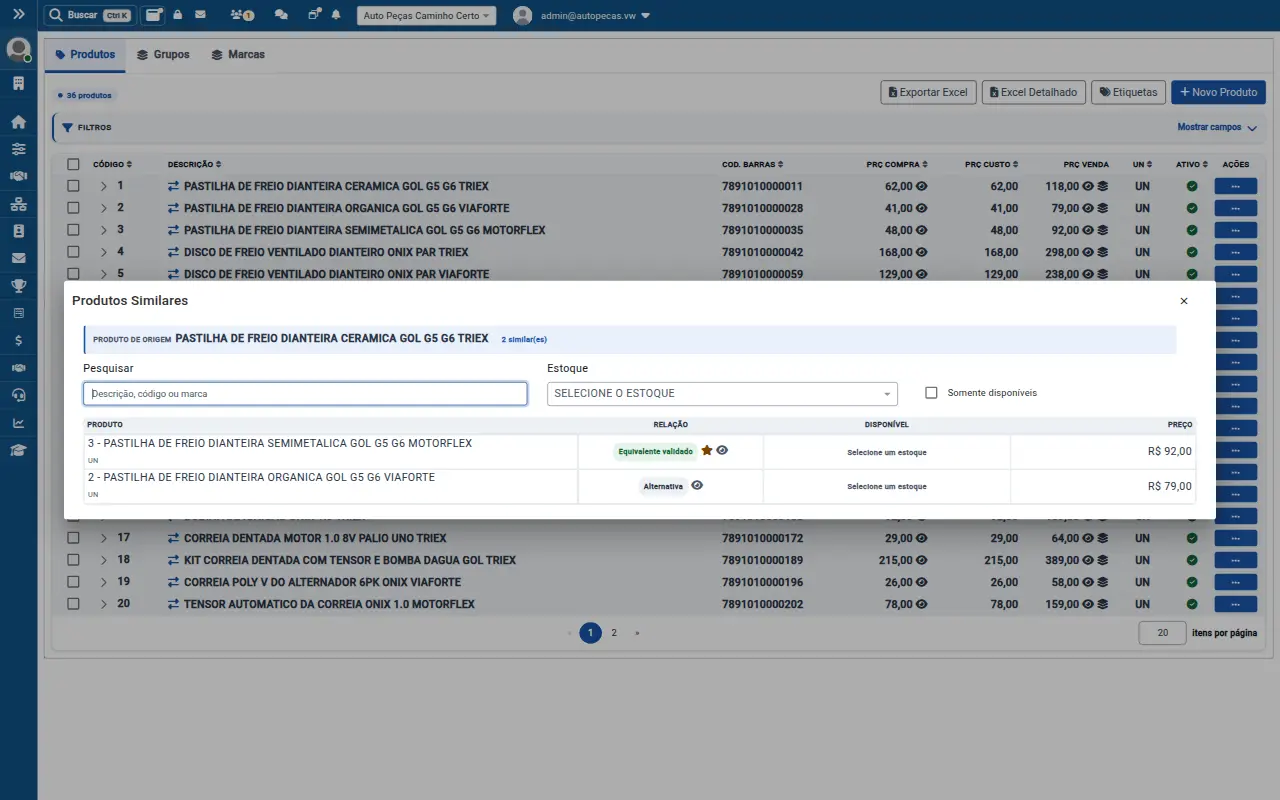
Task: Click the Exportar Excel button
Action: [x=928, y=92]
